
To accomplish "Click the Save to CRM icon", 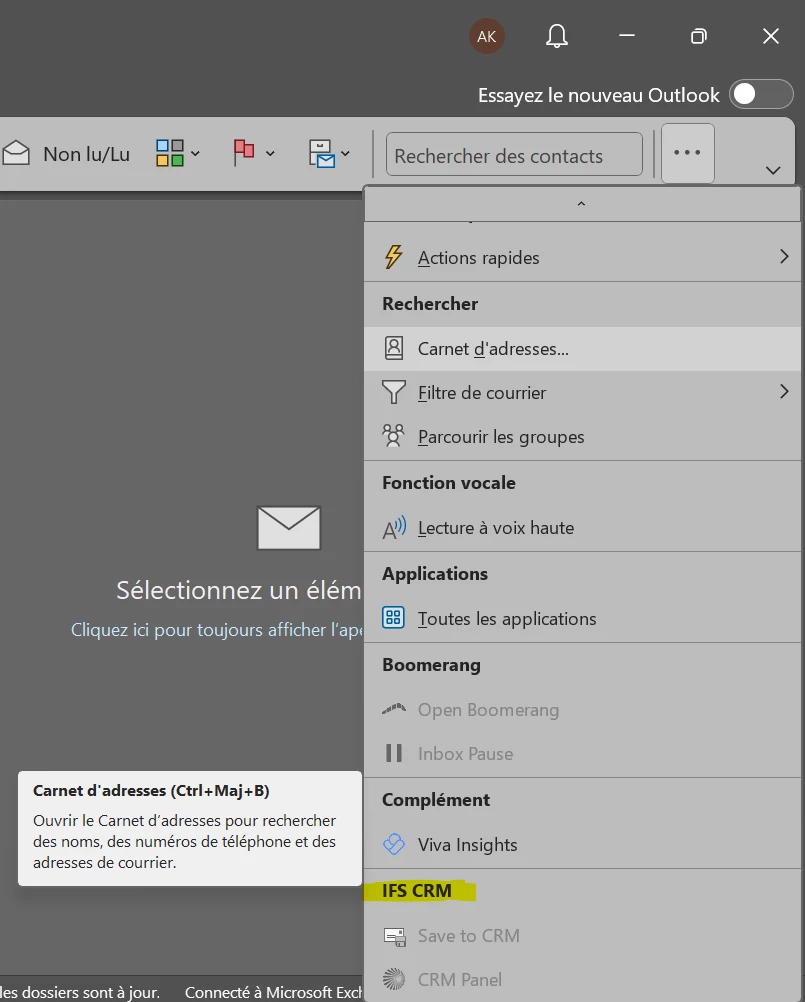I will [394, 937].
